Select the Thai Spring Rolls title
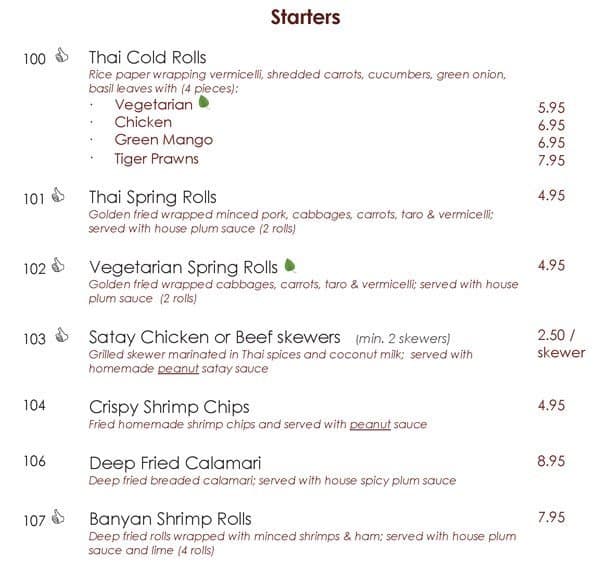Viewport: 600px width, 569px height. coord(152,197)
